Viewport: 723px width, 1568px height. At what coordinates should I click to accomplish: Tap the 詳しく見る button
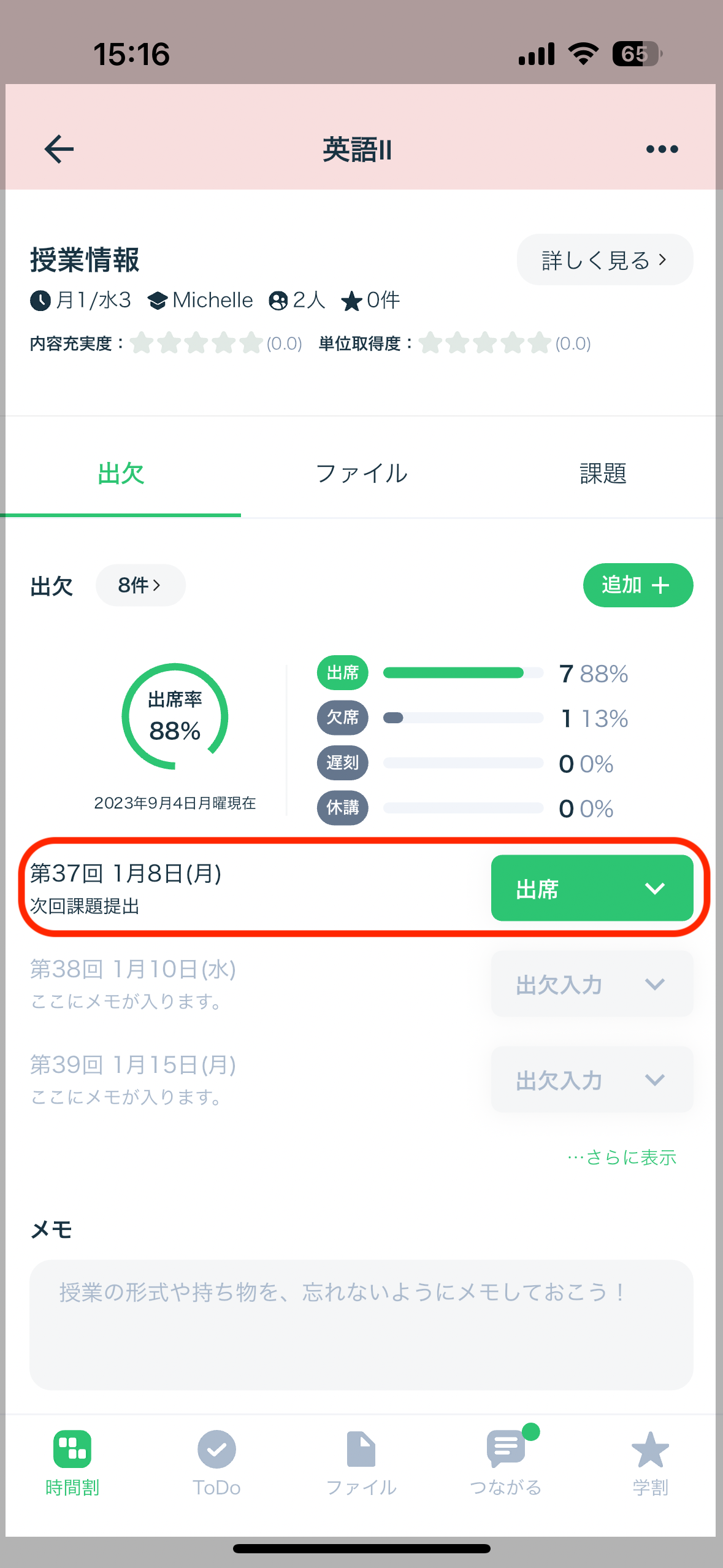(605, 260)
